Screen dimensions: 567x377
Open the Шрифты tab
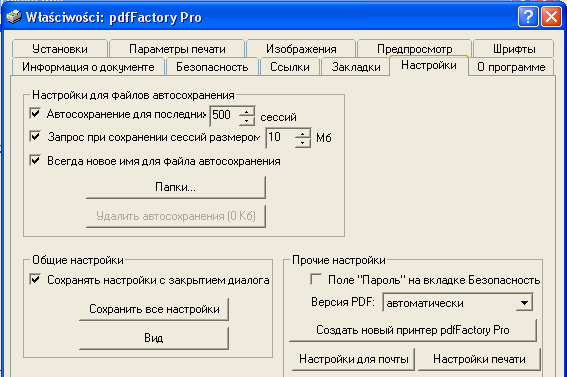(x=514, y=49)
